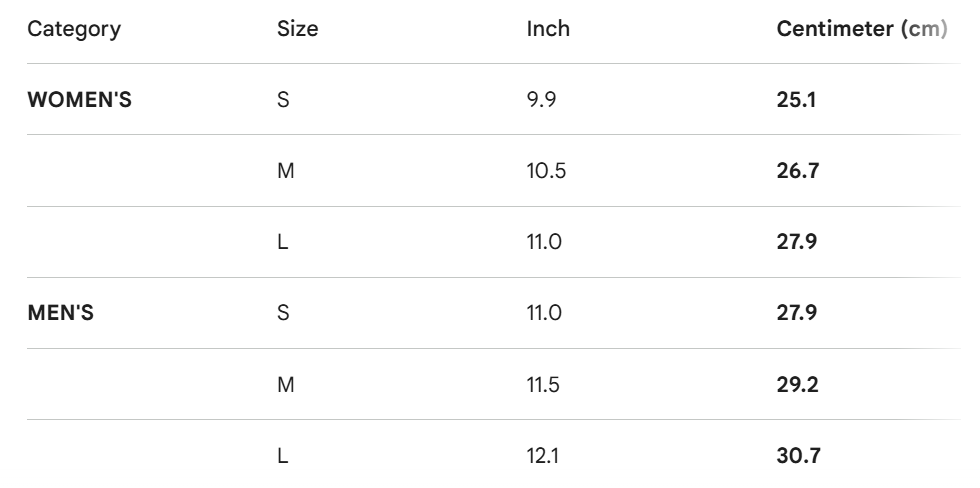Select men's size M cell

point(286,385)
